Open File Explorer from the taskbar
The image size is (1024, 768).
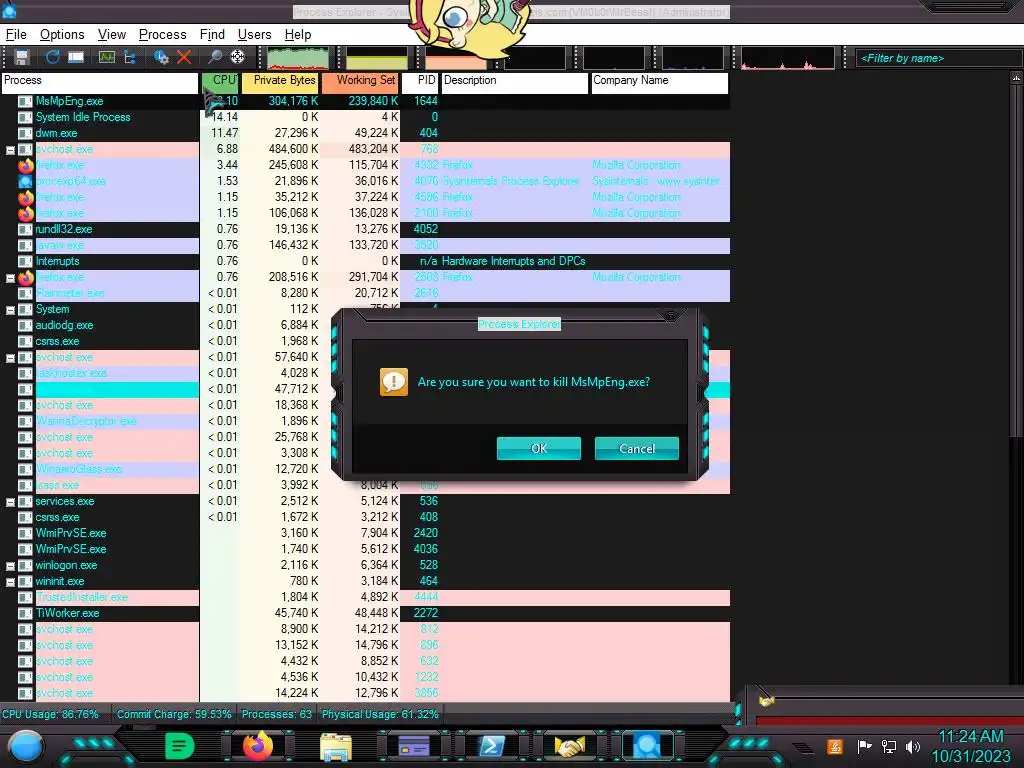point(336,746)
